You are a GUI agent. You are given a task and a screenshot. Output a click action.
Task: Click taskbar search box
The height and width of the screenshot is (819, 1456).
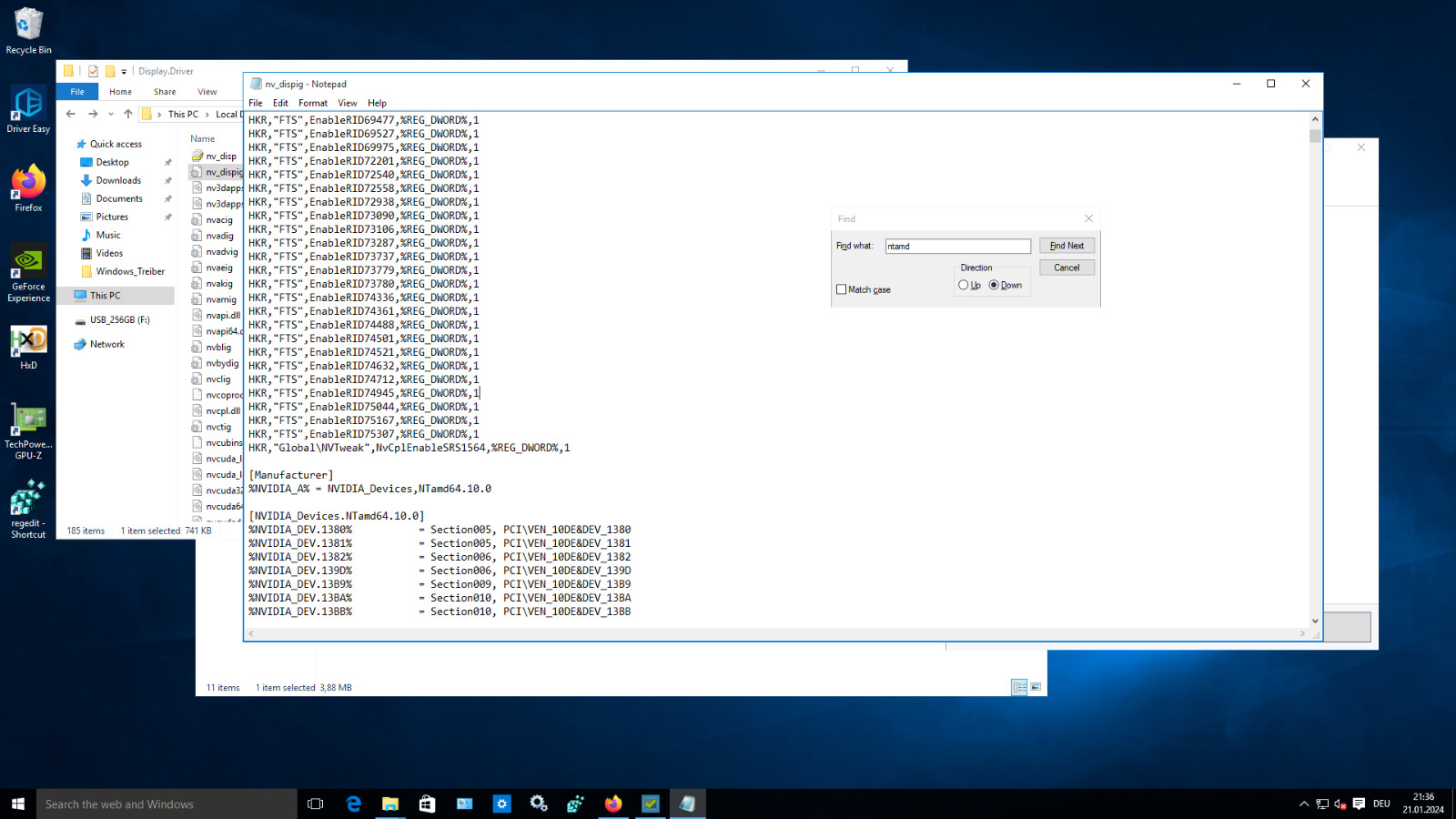click(167, 804)
